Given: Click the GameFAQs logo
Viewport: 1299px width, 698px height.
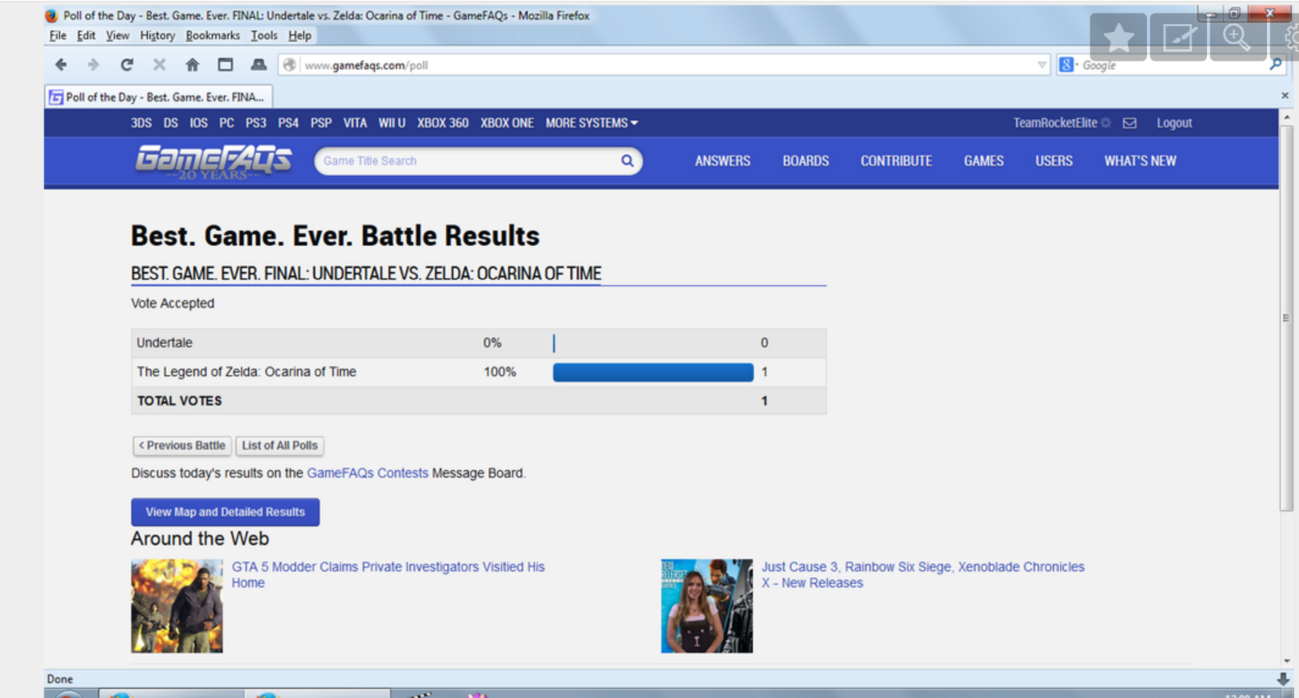Looking at the screenshot, I should [x=213, y=160].
